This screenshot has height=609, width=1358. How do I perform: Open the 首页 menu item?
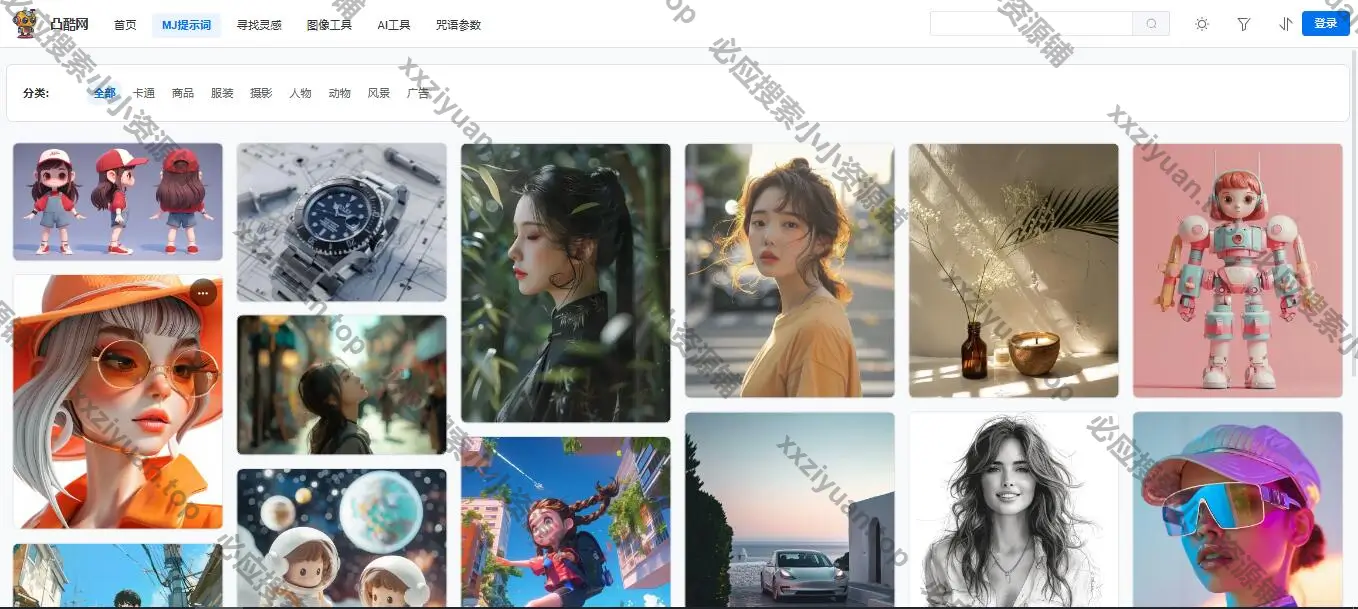point(125,25)
